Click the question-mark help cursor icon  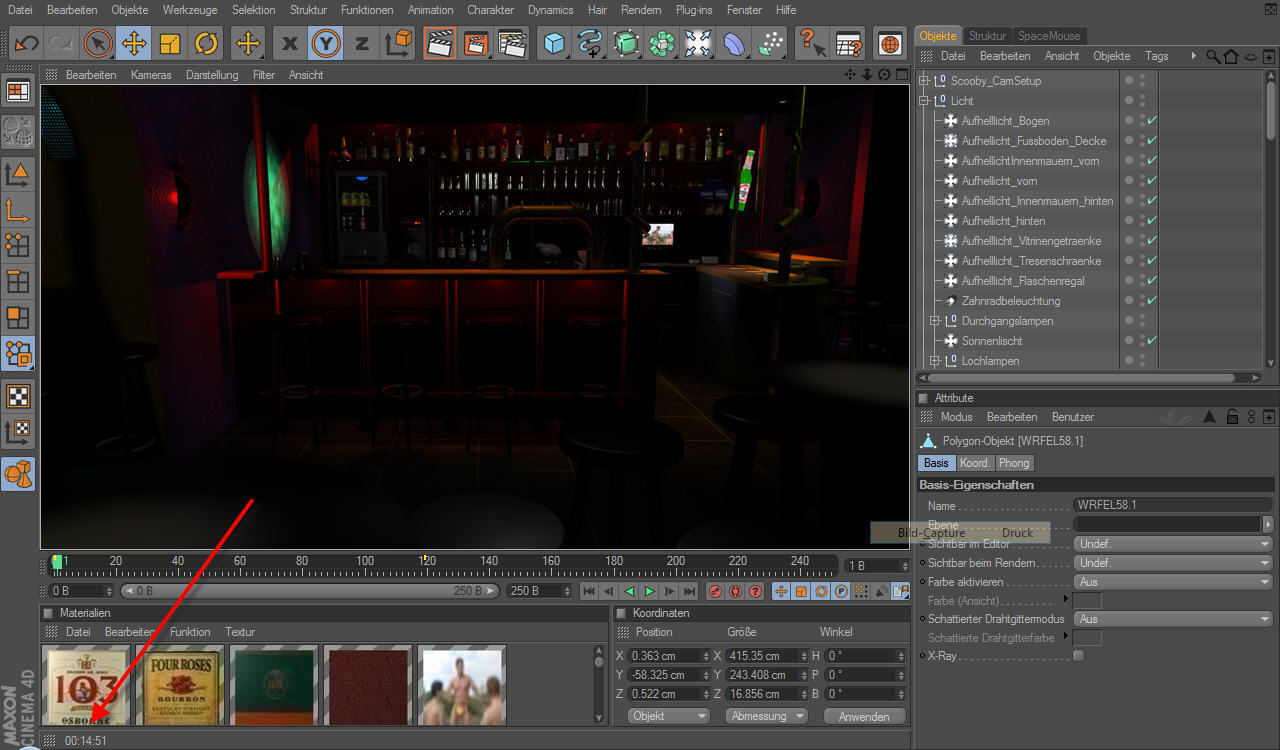tap(811, 43)
